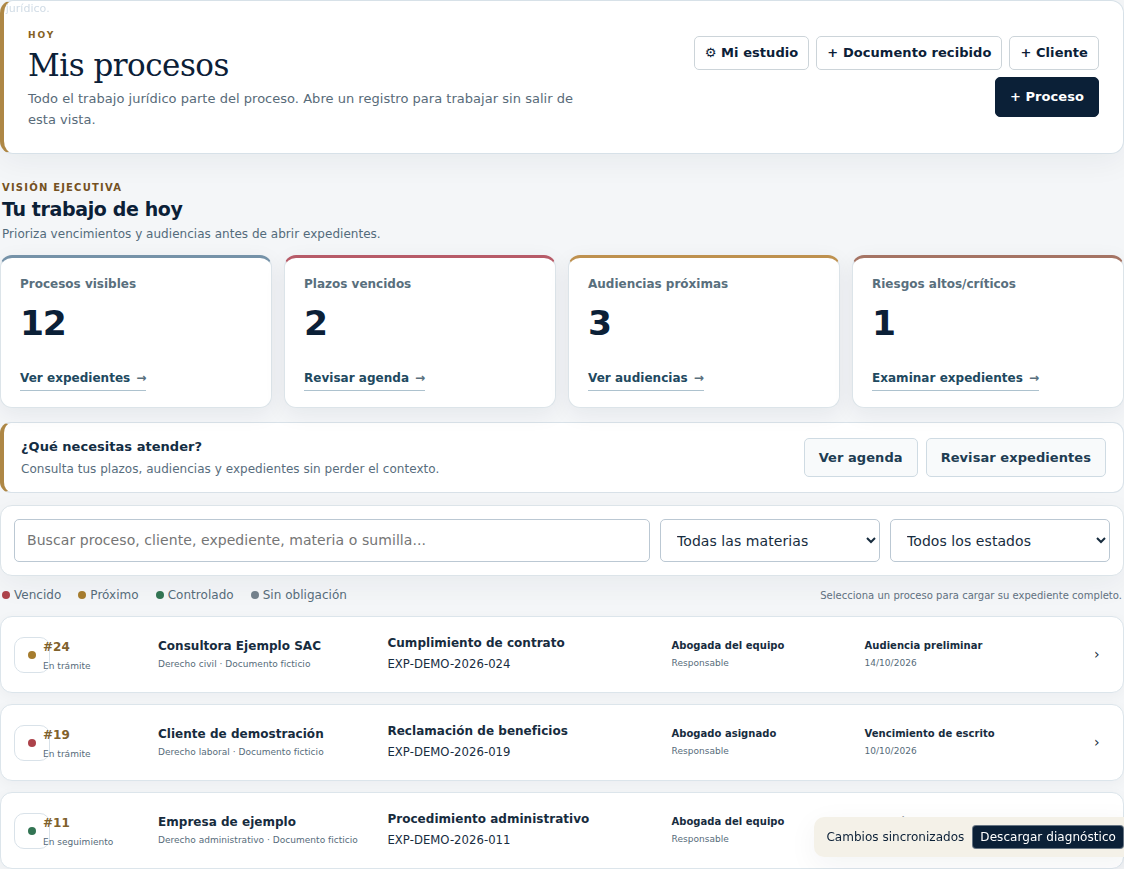Click the Cambios sincronizados status
1124x869 pixels.
[x=895, y=837]
